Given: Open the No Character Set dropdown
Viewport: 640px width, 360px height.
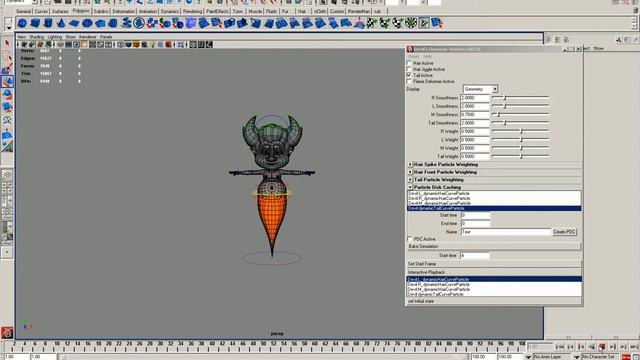Looking at the screenshot, I should [x=577, y=357].
